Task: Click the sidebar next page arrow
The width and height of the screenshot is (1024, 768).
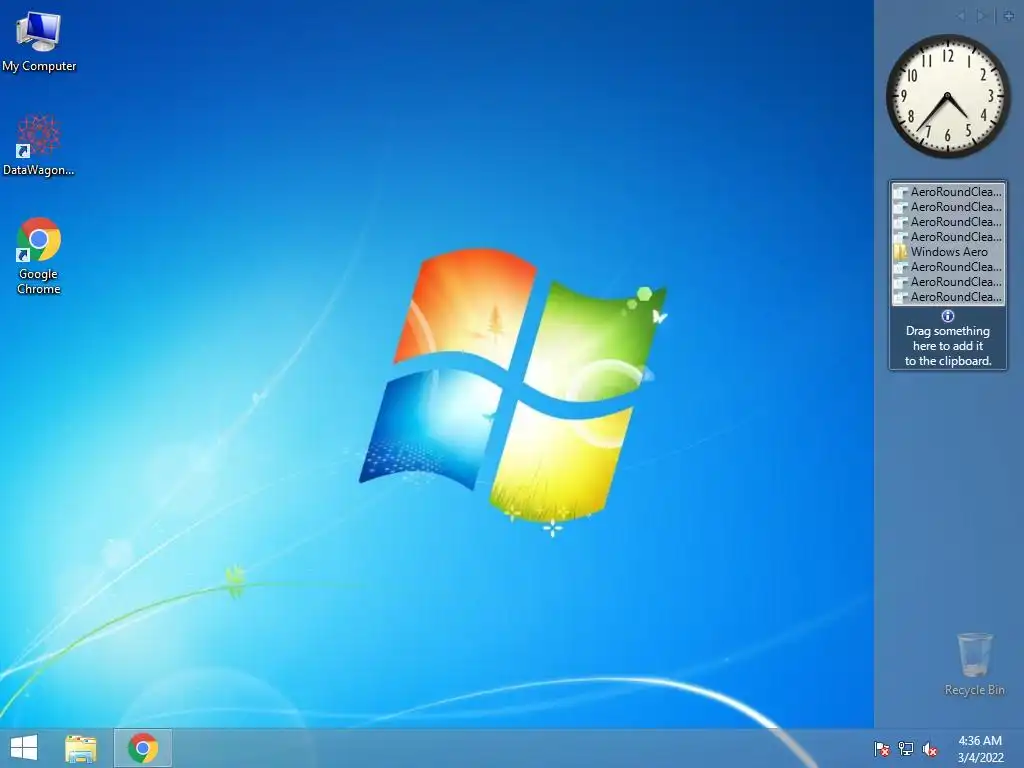Action: click(981, 16)
